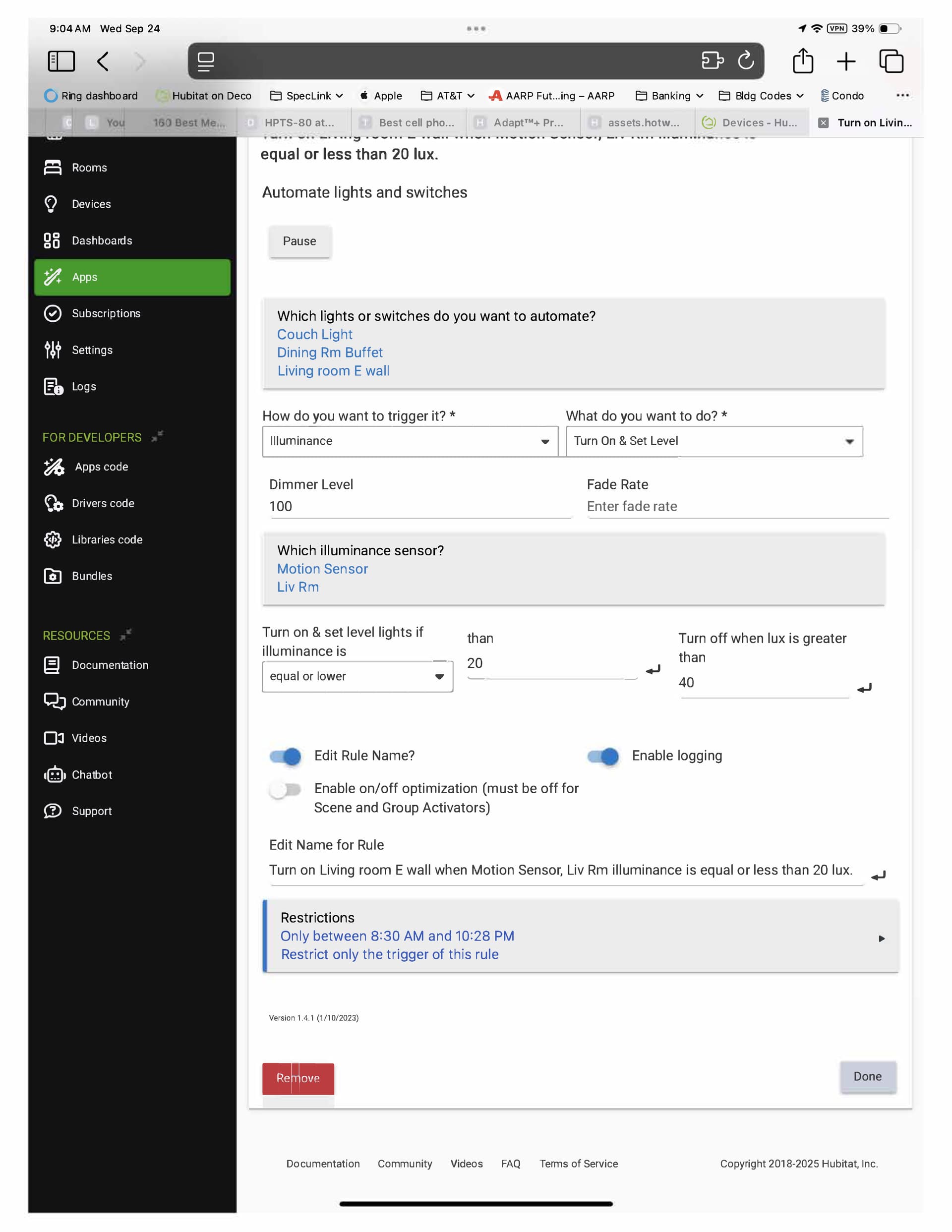Enable on/off optimization toggle
Viewport: 952px width, 1232px height.
(x=286, y=790)
